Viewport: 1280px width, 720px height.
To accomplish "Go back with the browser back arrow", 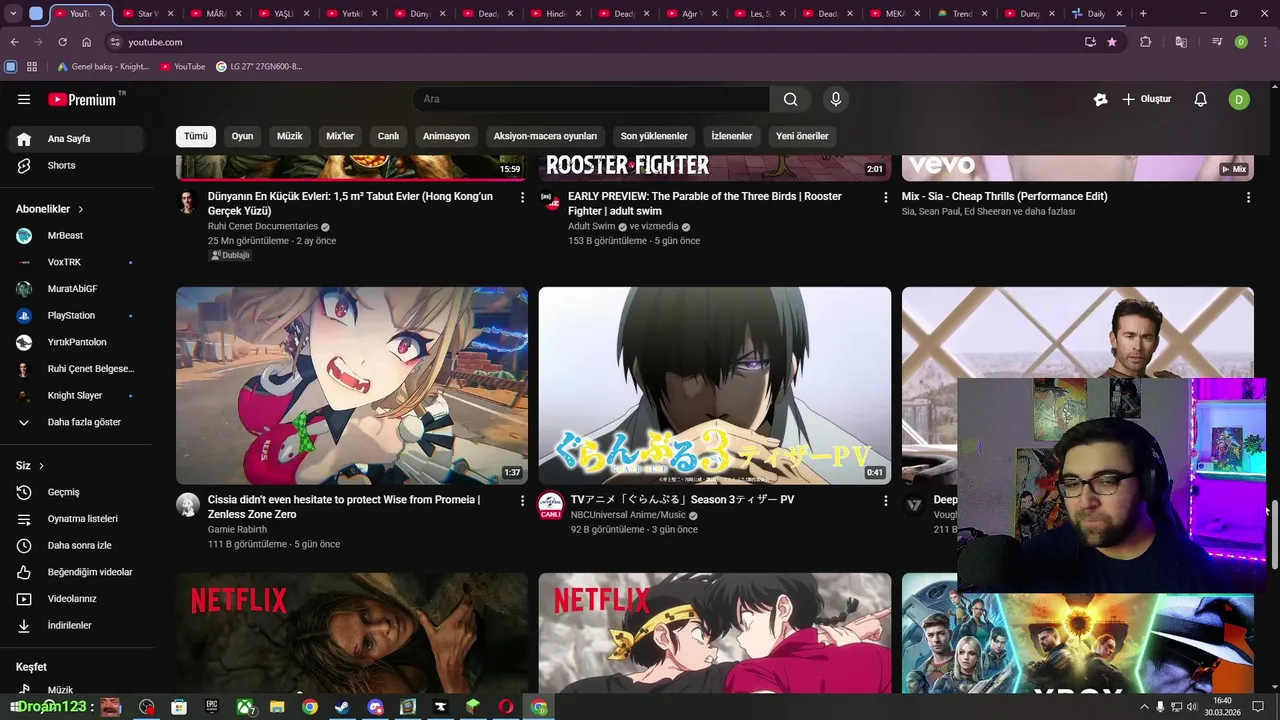I will pos(14,42).
